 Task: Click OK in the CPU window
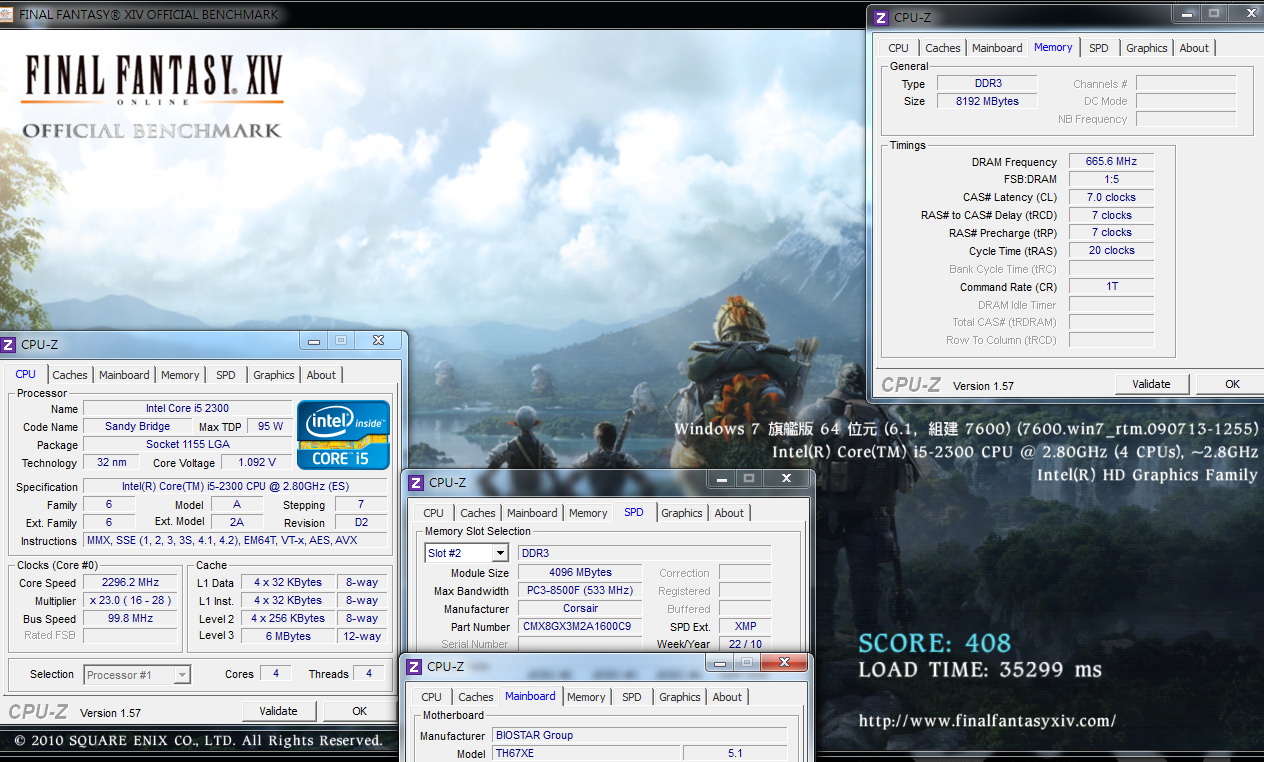pos(360,711)
